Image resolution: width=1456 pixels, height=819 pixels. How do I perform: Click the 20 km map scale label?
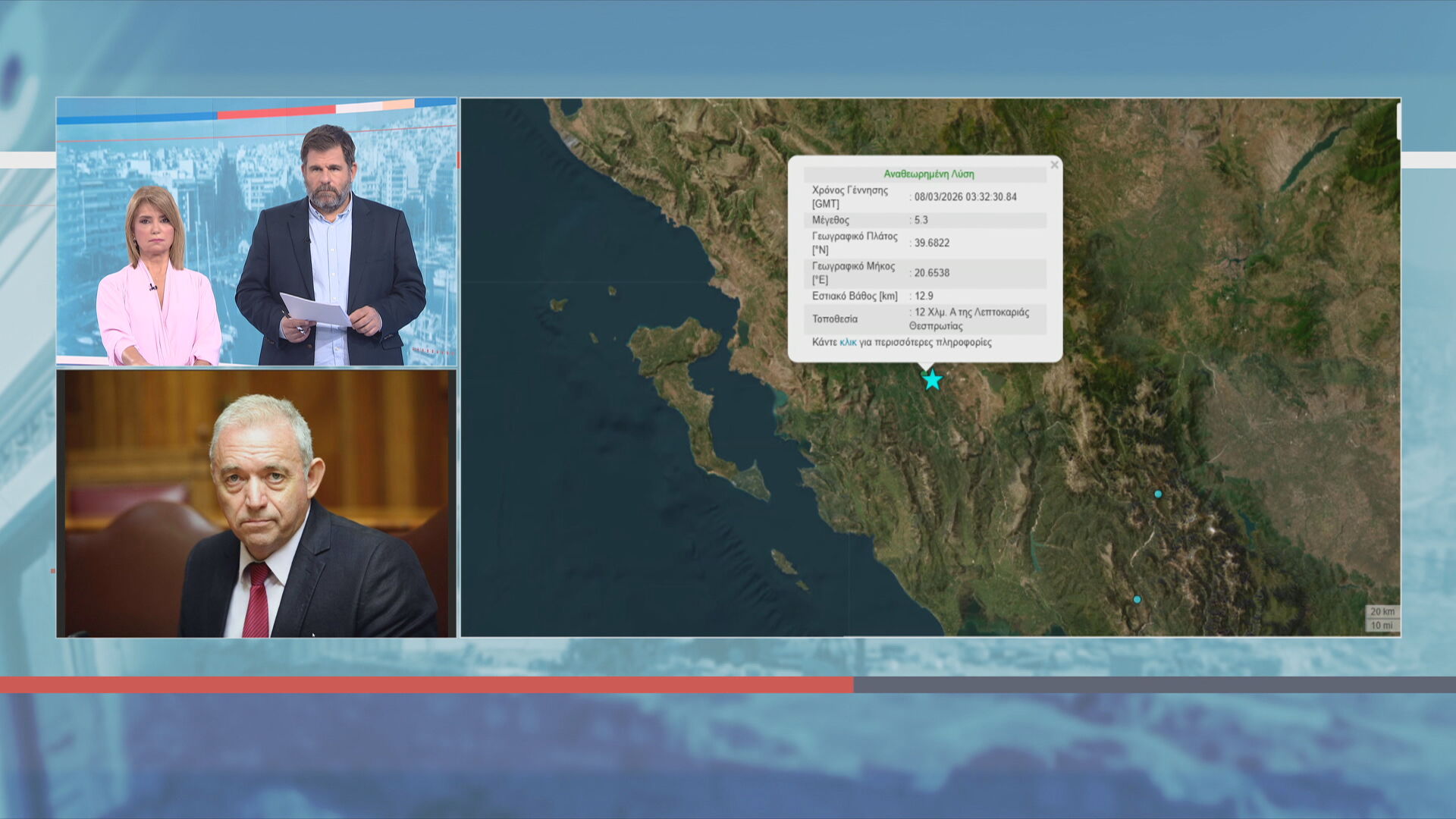tap(1382, 612)
